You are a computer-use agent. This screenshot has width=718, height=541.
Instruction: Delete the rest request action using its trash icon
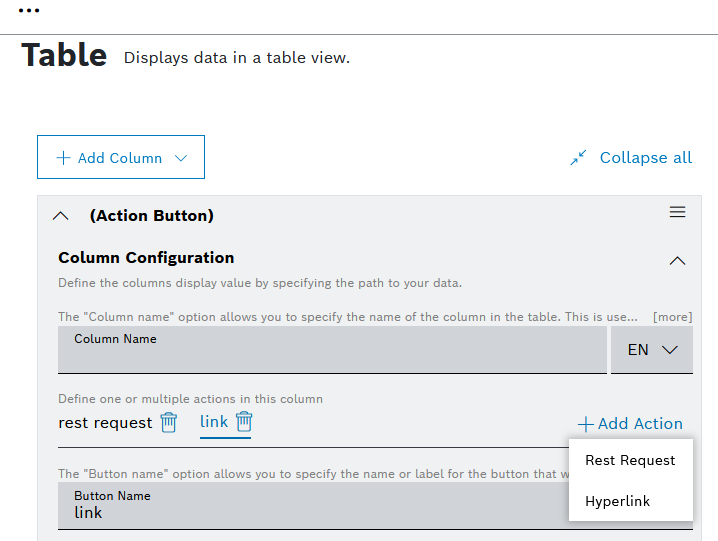pos(169,422)
